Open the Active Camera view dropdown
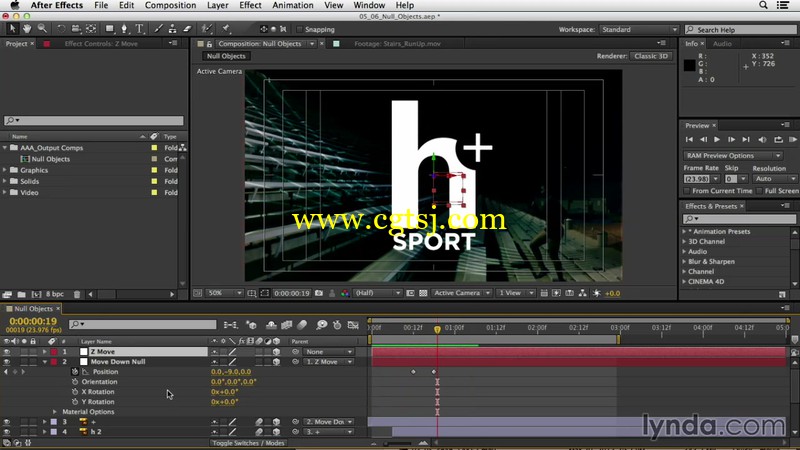 tap(462, 293)
